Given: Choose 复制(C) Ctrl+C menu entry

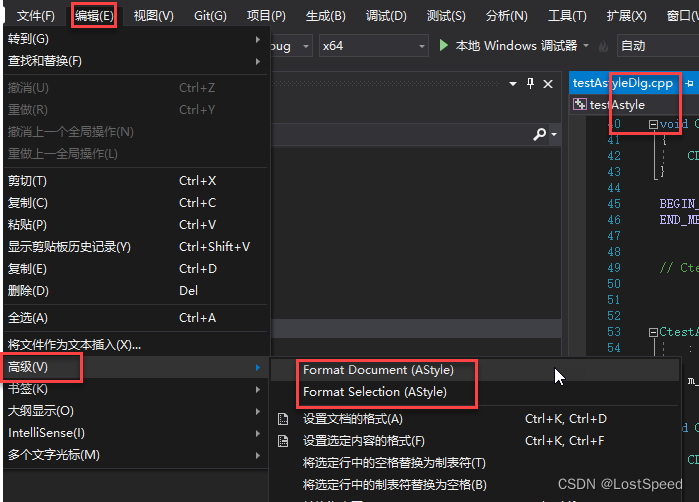Looking at the screenshot, I should pos(135,203).
